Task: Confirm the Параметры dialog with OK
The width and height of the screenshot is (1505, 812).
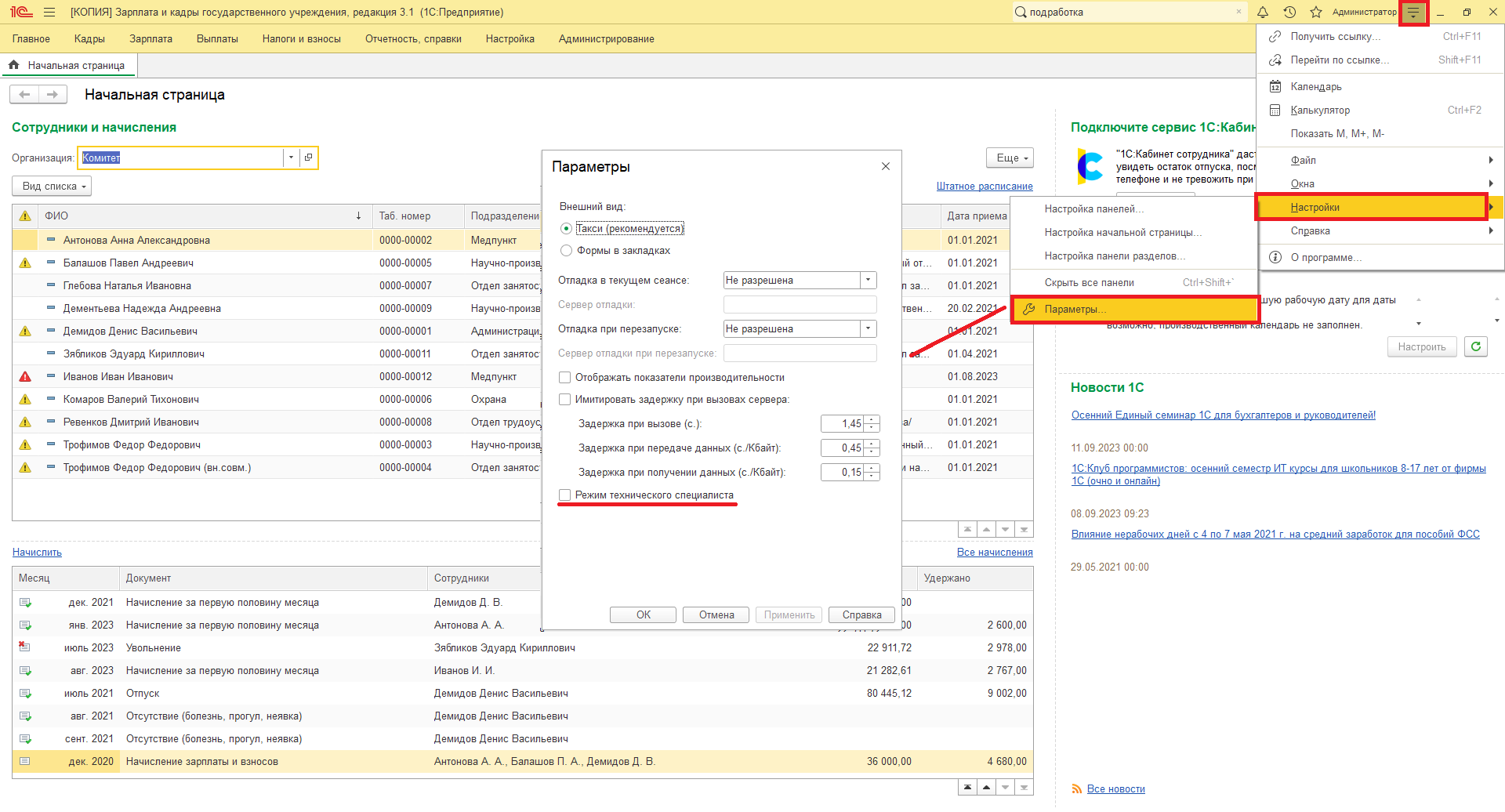Action: [x=643, y=615]
